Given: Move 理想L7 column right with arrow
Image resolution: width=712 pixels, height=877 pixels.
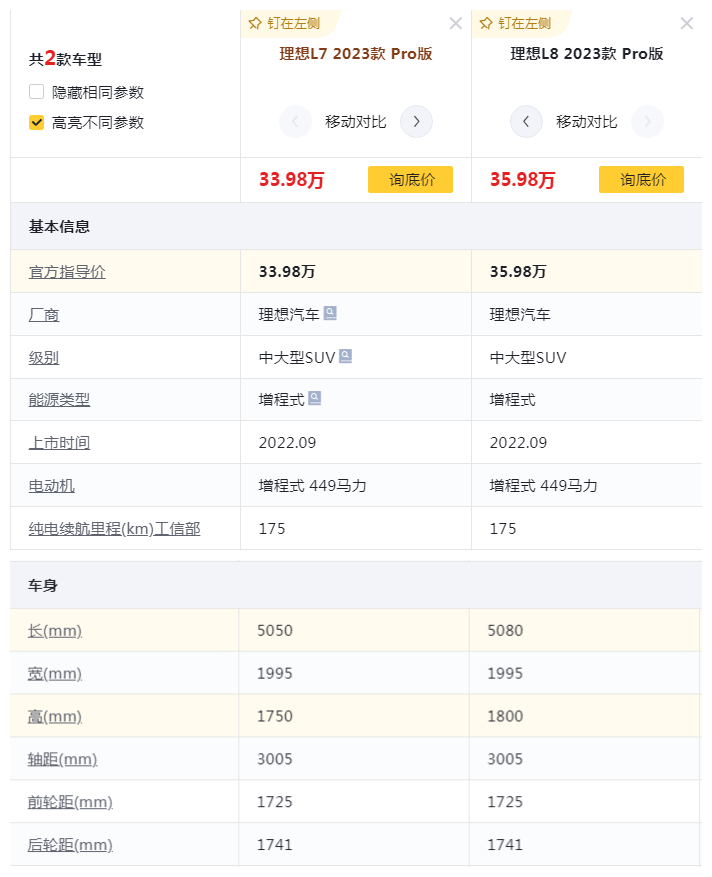Looking at the screenshot, I should 416,121.
